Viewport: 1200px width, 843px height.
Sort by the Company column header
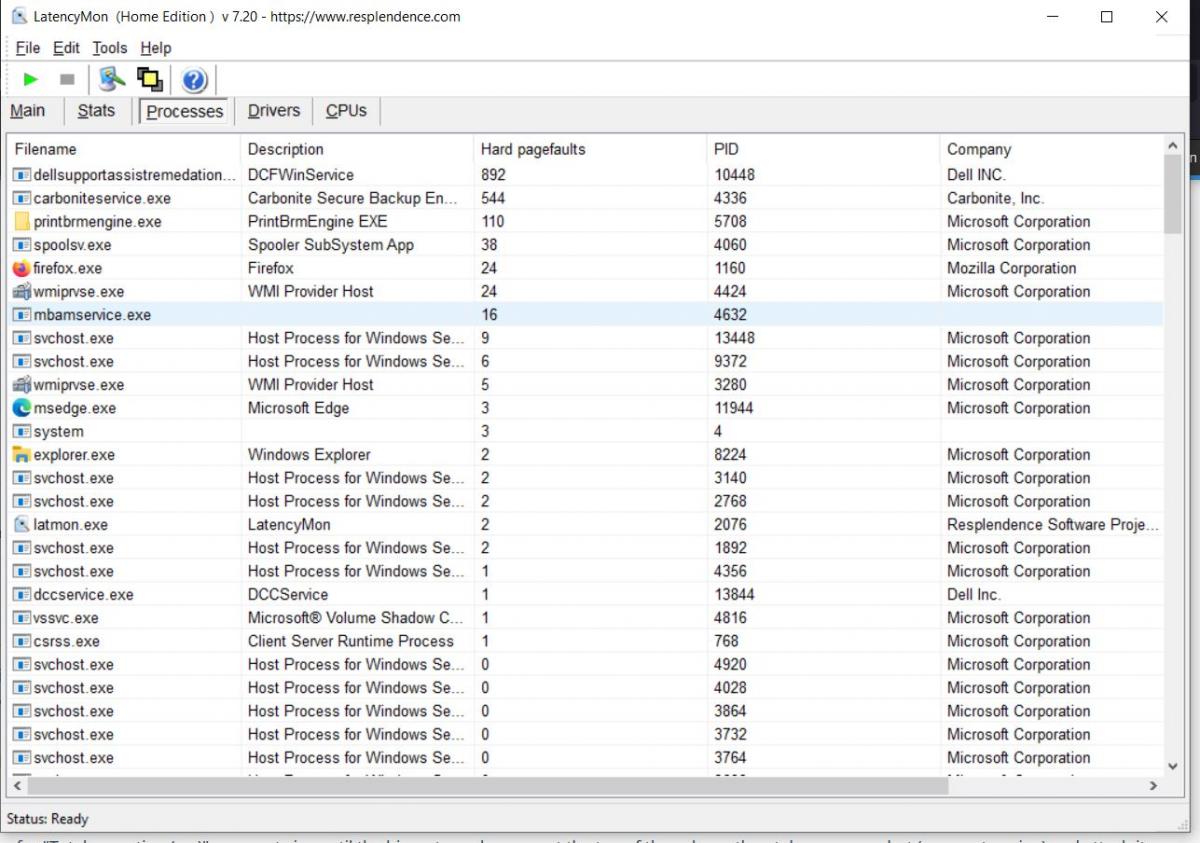[1051, 149]
